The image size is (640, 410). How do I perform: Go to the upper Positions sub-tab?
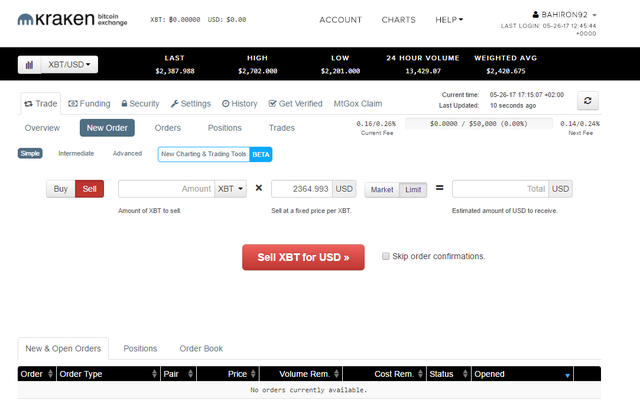click(225, 128)
